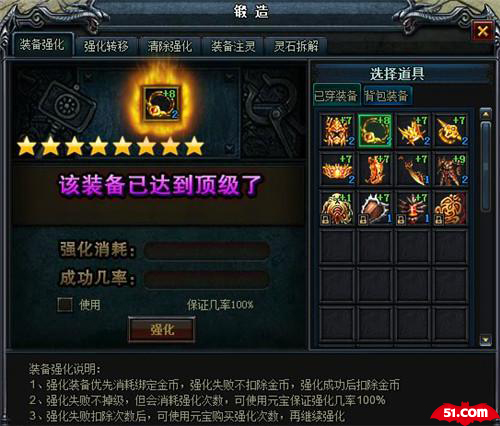Click the item list scrollbar handle
500x426 pixels.
[x=486, y=166]
